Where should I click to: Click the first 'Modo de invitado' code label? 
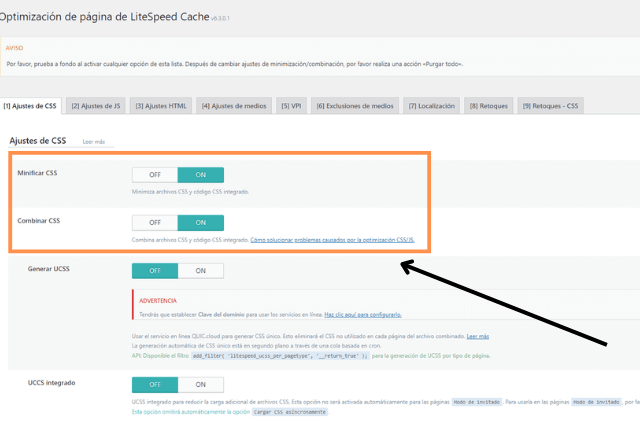coord(477,402)
